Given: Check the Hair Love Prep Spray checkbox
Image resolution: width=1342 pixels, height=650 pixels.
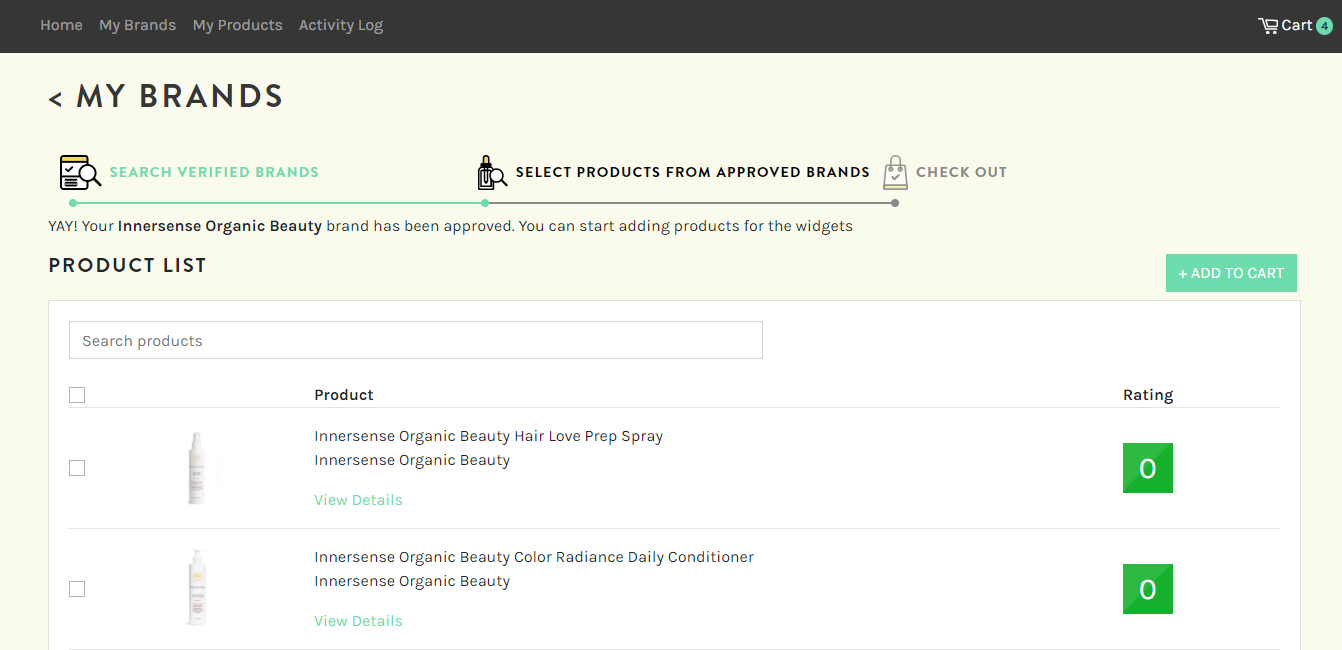Looking at the screenshot, I should pos(77,468).
